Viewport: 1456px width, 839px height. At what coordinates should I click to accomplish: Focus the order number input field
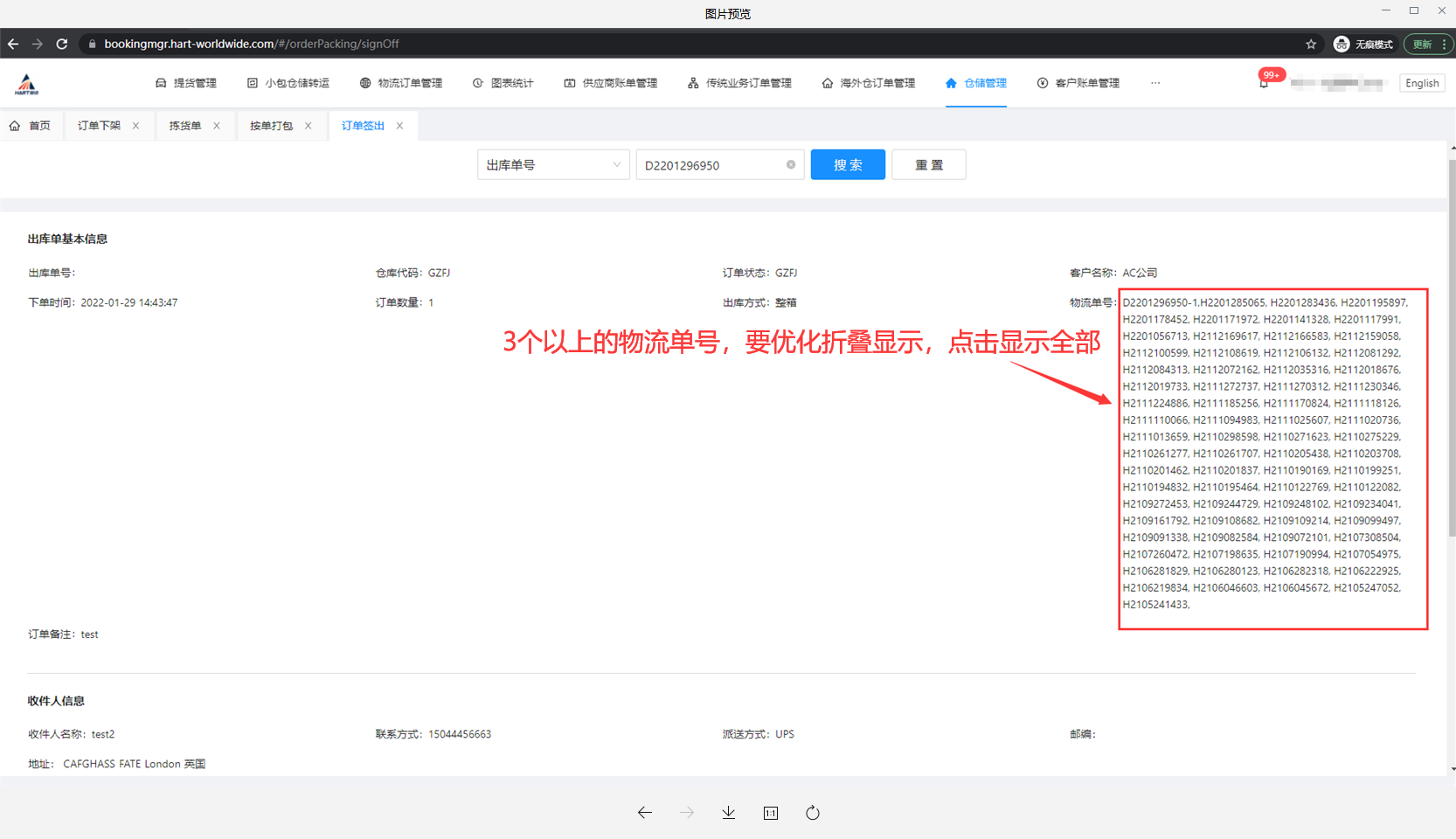click(x=711, y=165)
